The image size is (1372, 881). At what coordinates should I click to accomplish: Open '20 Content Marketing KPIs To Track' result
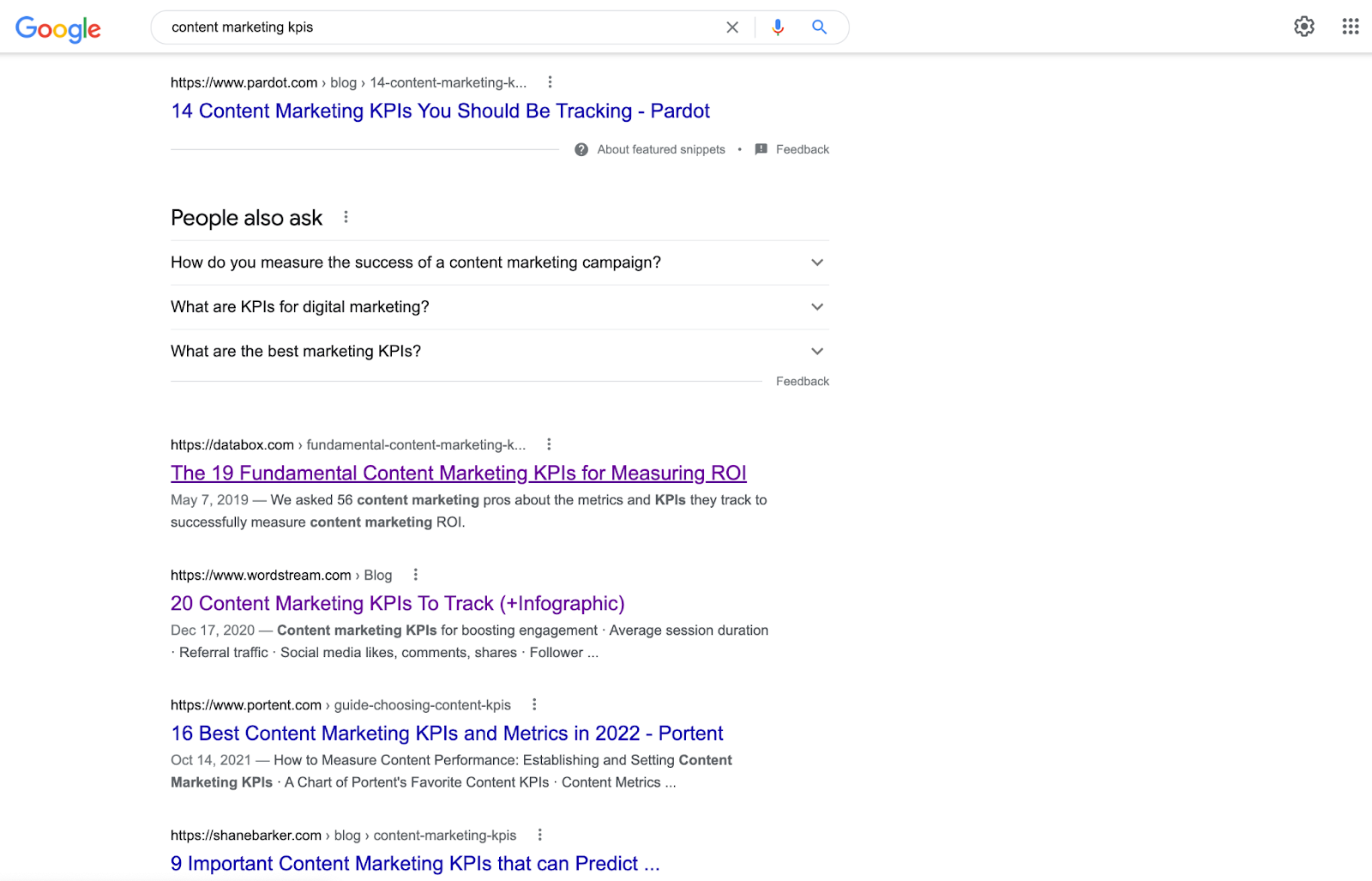[x=398, y=603]
